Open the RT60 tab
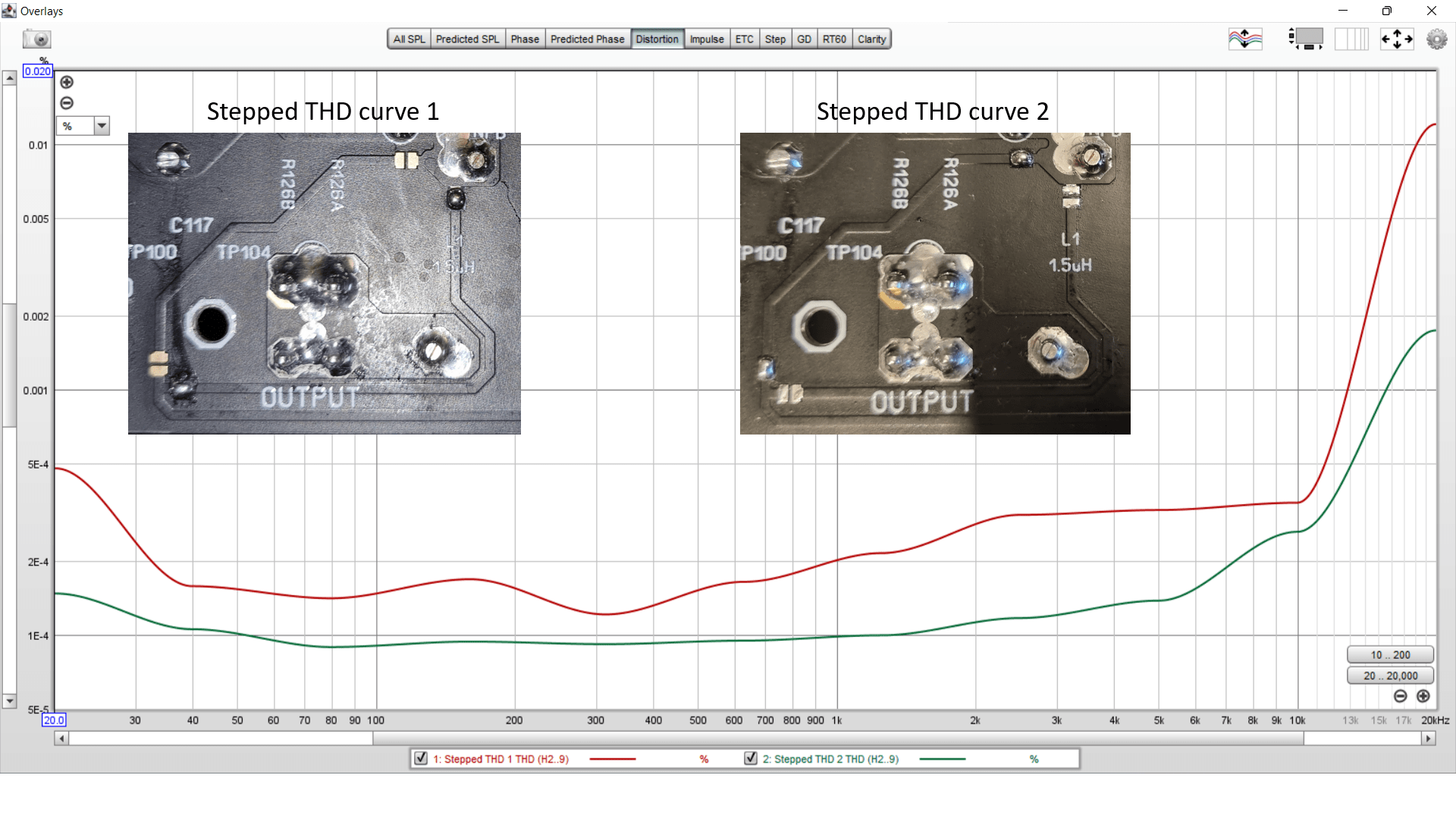The image size is (1456, 819). click(834, 39)
